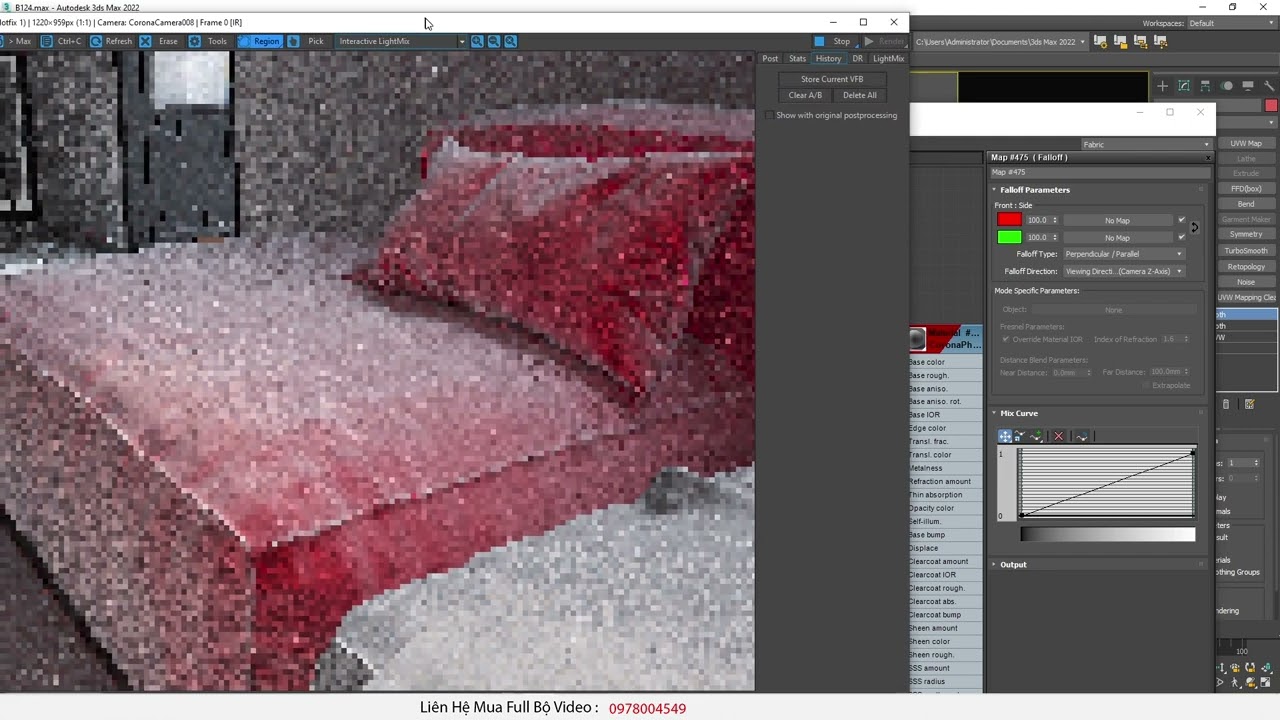
Task: Open the Create panel plus icon
Action: [x=1162, y=86]
